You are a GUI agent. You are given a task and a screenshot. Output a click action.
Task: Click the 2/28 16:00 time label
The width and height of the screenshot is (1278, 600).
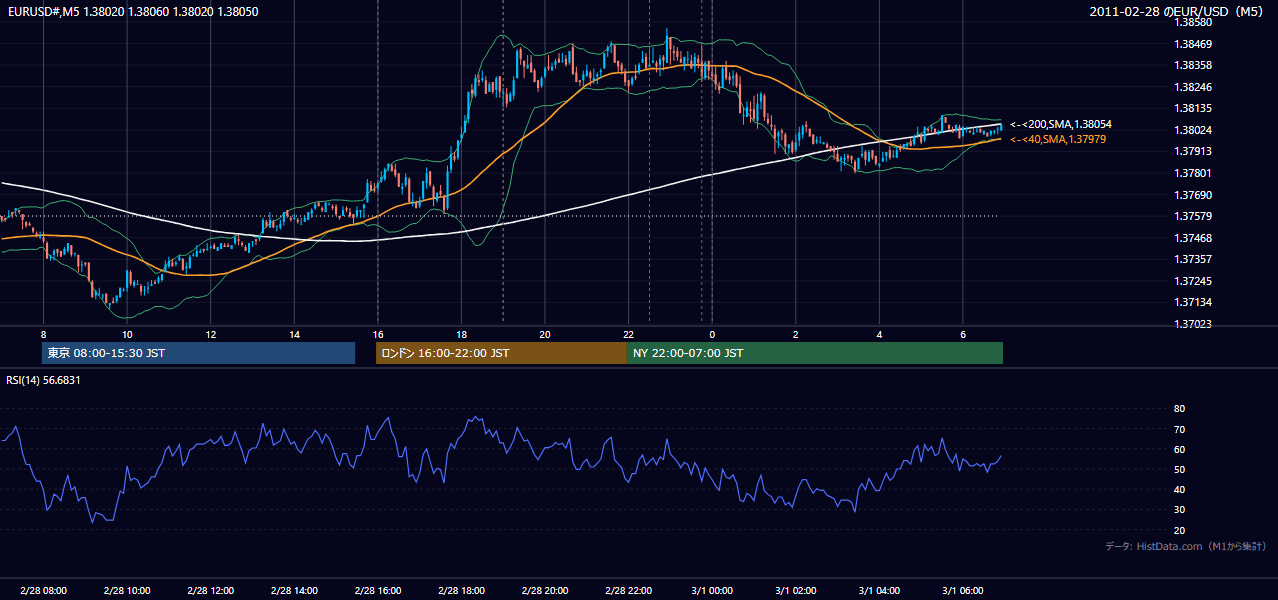(x=378, y=590)
